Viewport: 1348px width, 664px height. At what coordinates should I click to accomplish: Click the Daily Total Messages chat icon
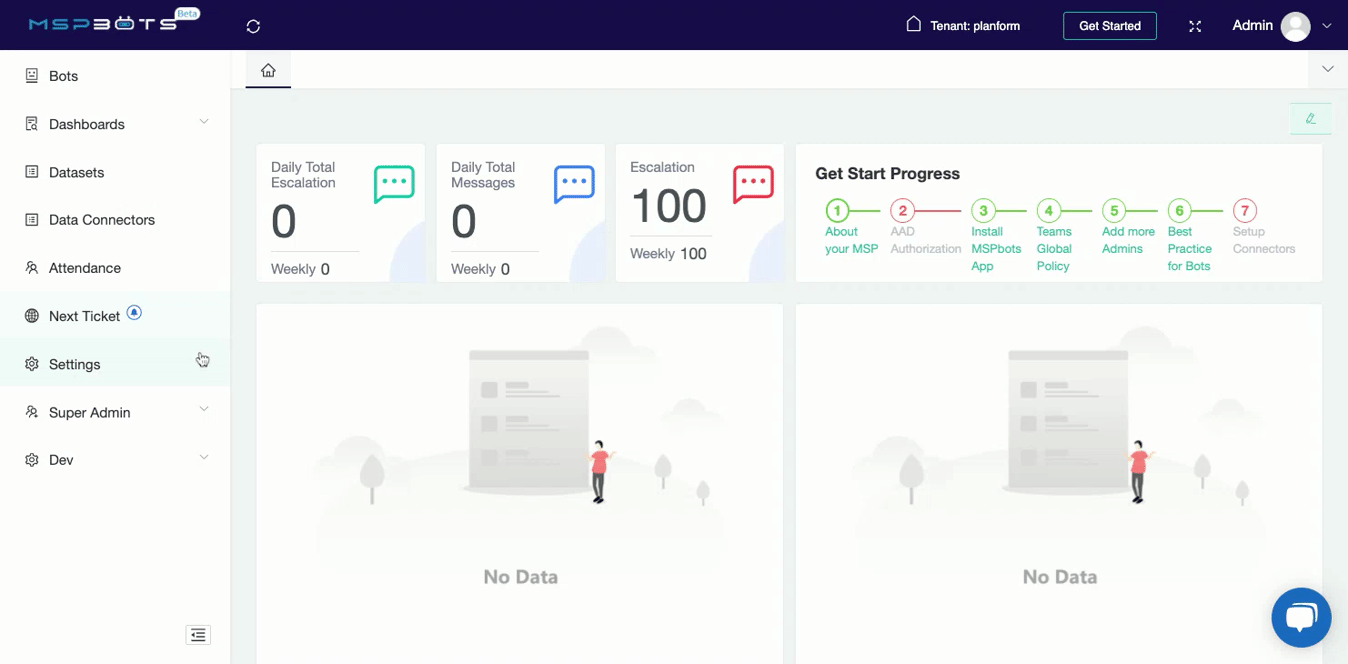point(574,185)
